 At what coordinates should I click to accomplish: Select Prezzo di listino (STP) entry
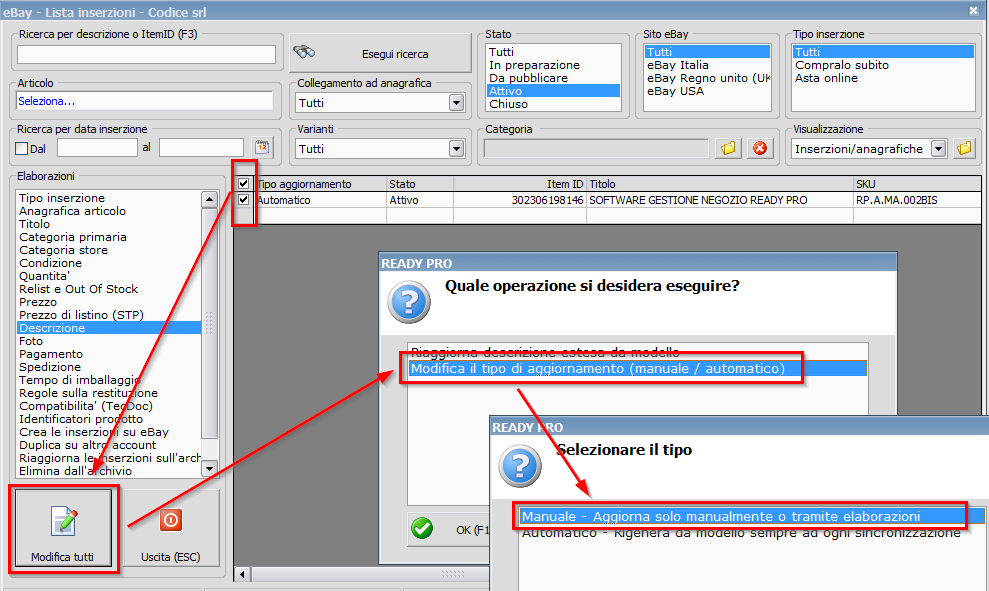point(108,315)
